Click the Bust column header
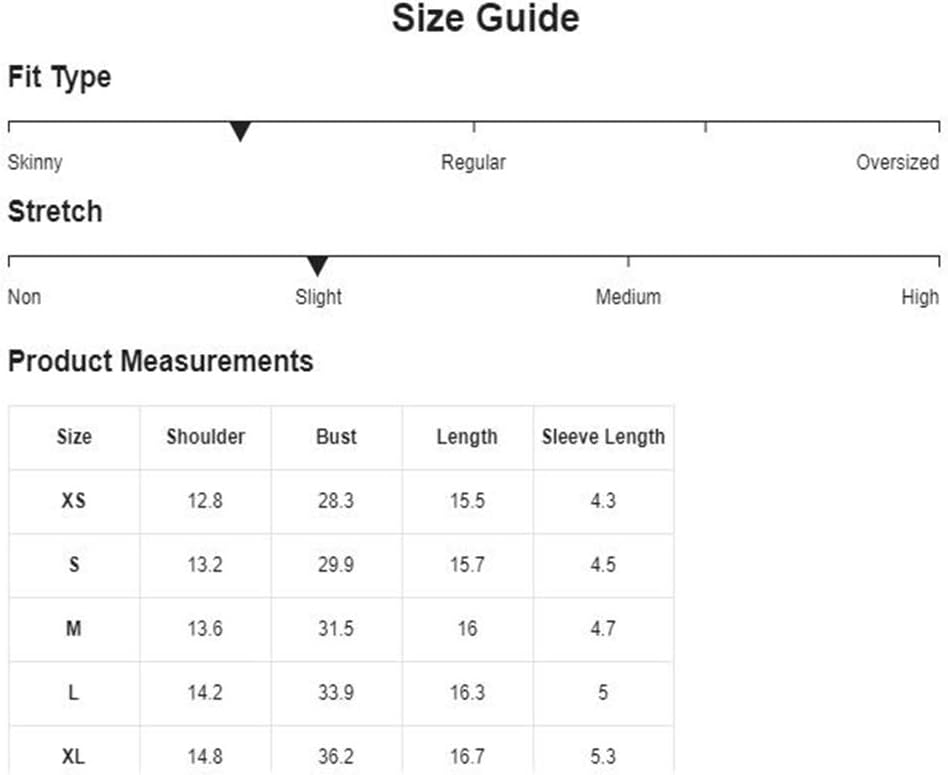948x775 pixels. click(336, 436)
